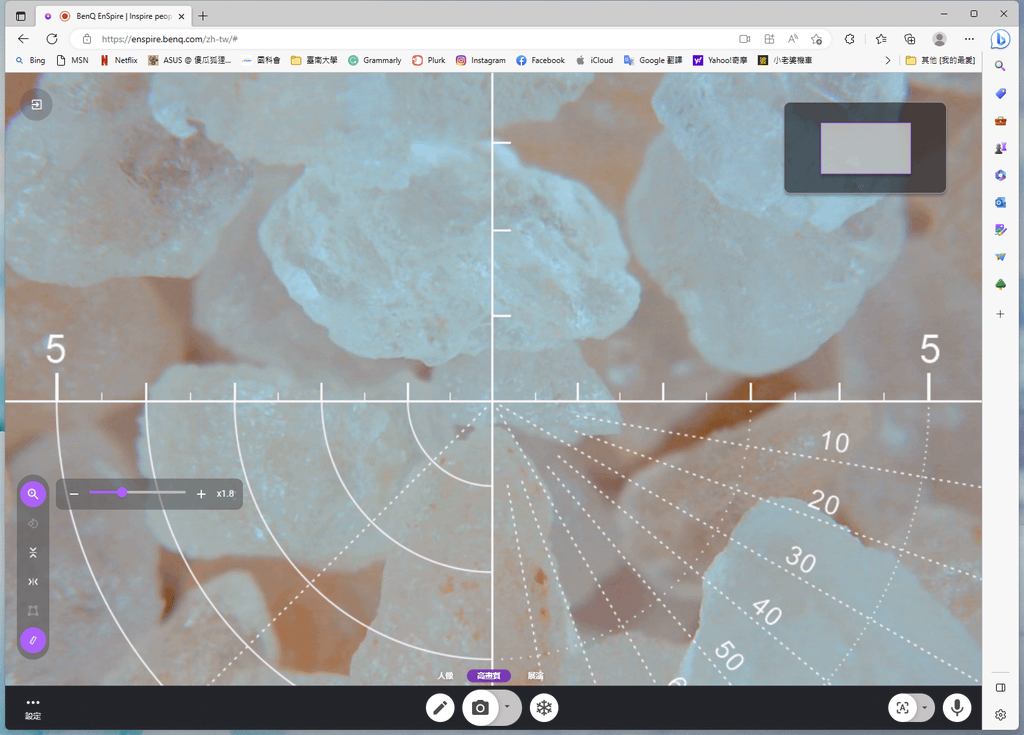1024x735 pixels.
Task: Open the Favorites list
Action: click(881, 39)
